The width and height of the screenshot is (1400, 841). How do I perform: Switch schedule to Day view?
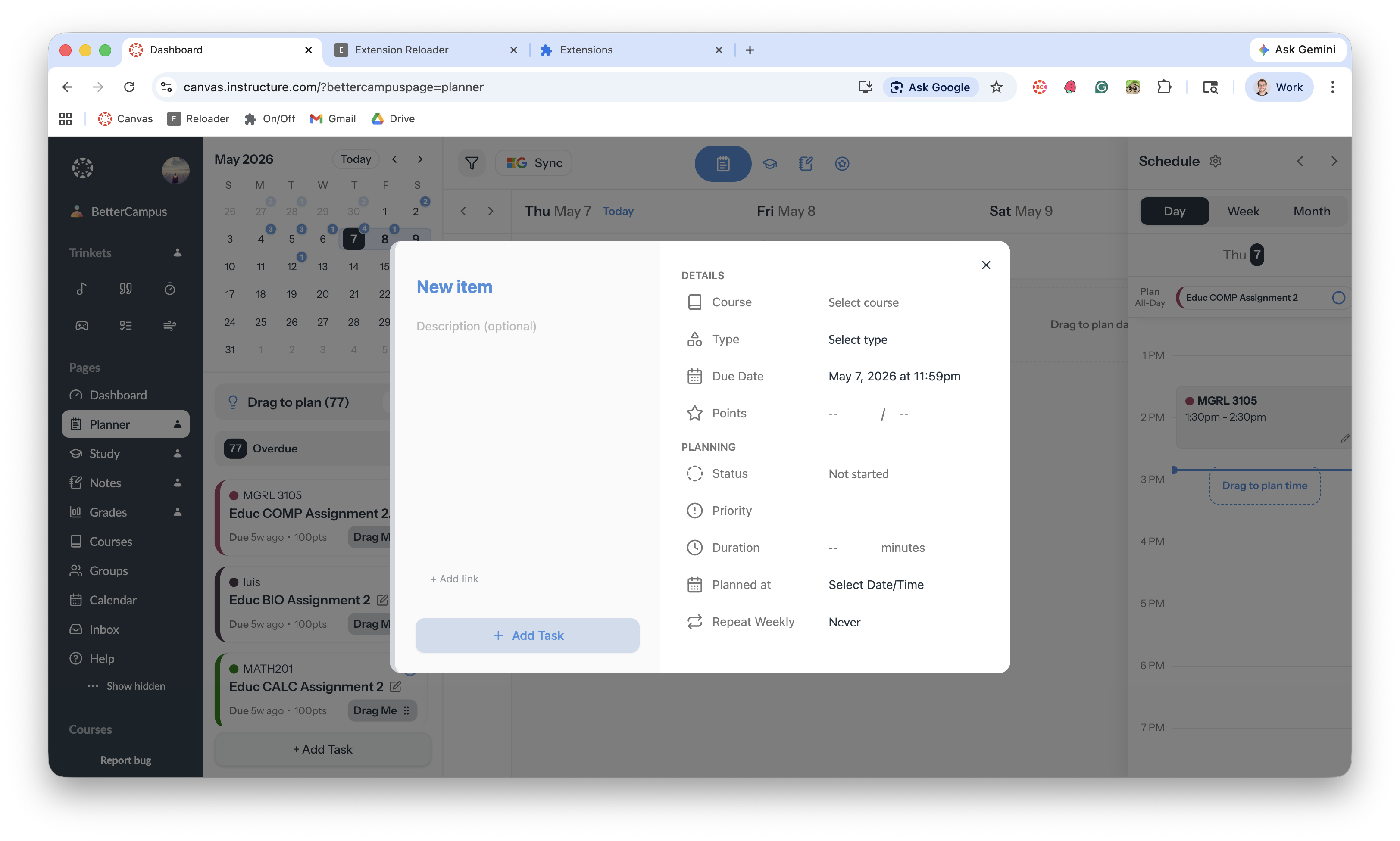(x=1174, y=212)
